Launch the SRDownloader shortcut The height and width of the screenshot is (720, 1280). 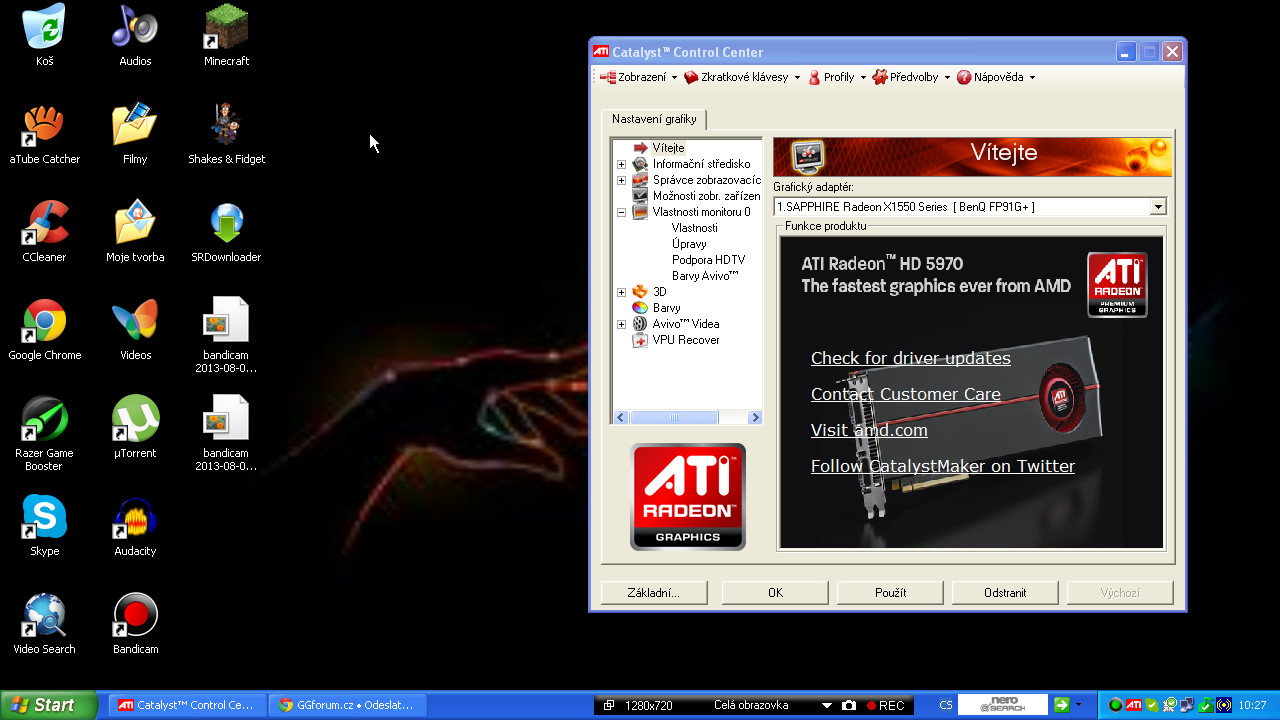(226, 231)
